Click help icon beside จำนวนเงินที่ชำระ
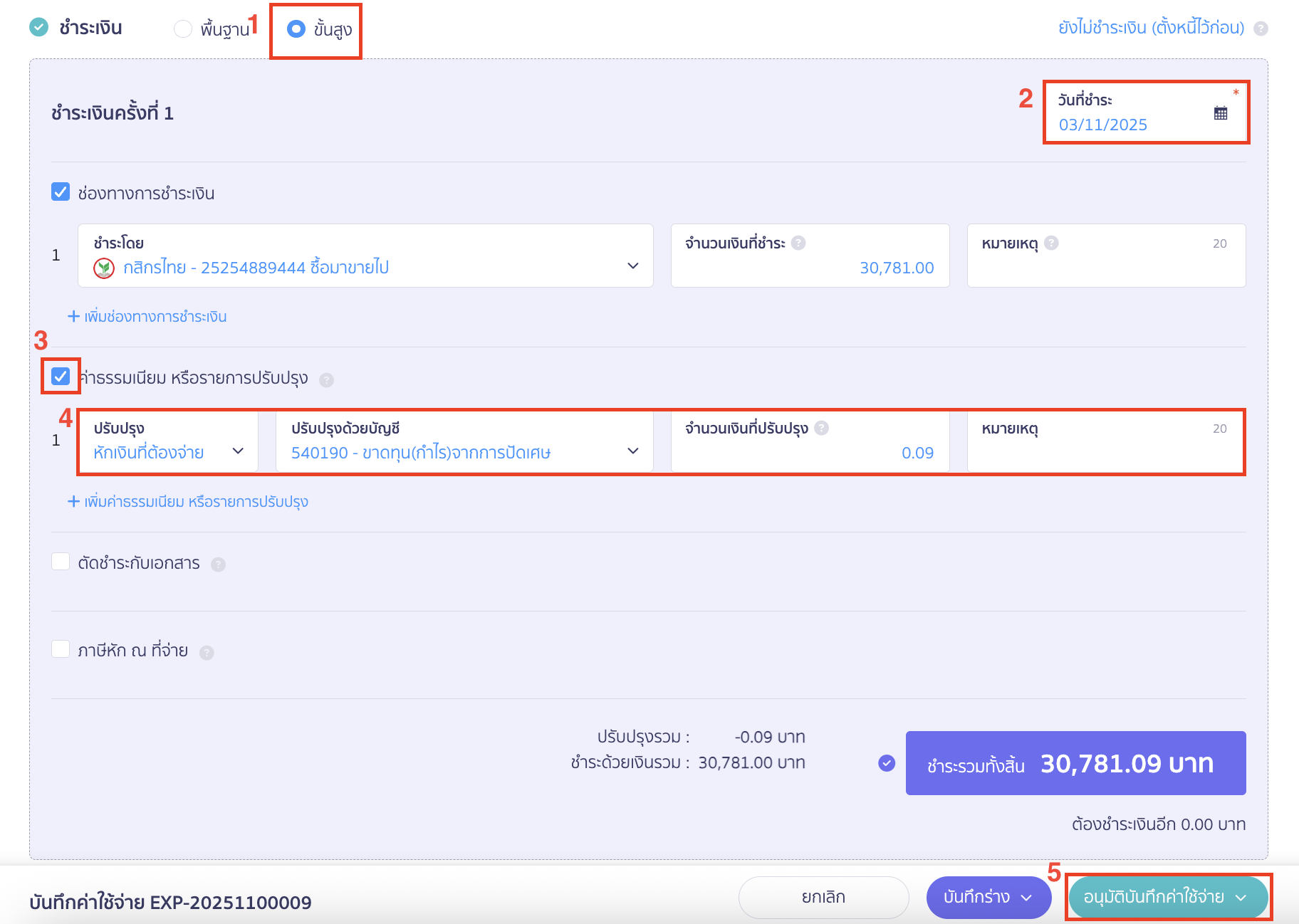 click(798, 243)
